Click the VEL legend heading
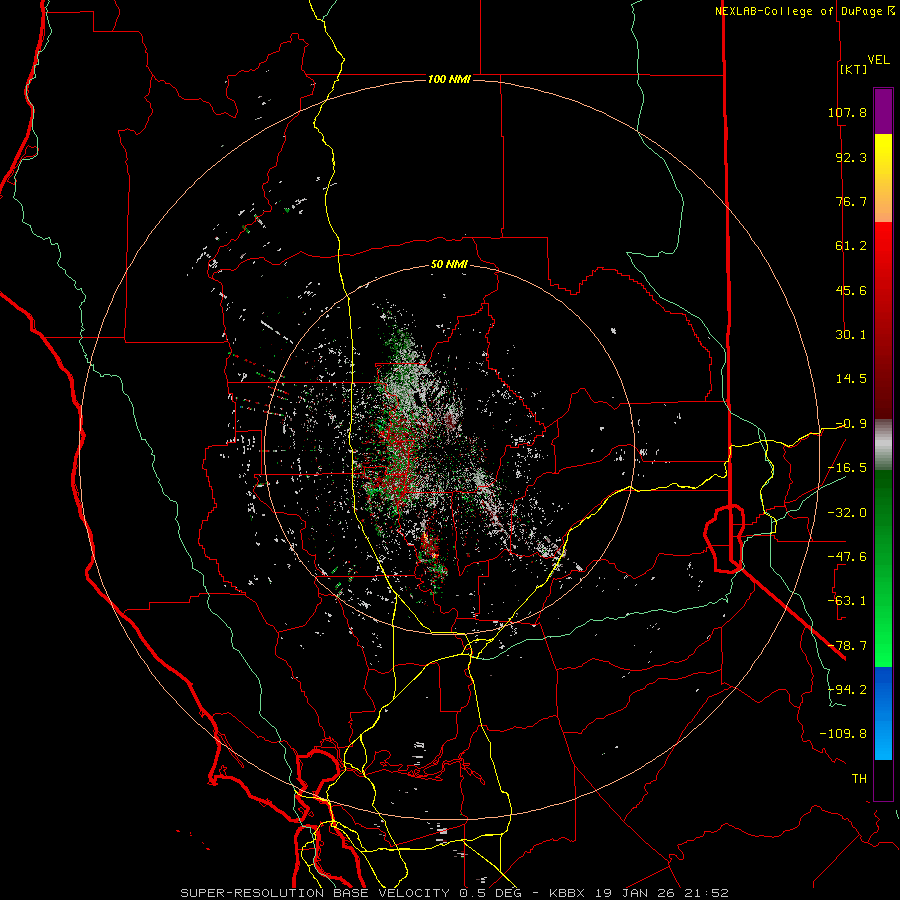This screenshot has width=900, height=900. click(879, 59)
